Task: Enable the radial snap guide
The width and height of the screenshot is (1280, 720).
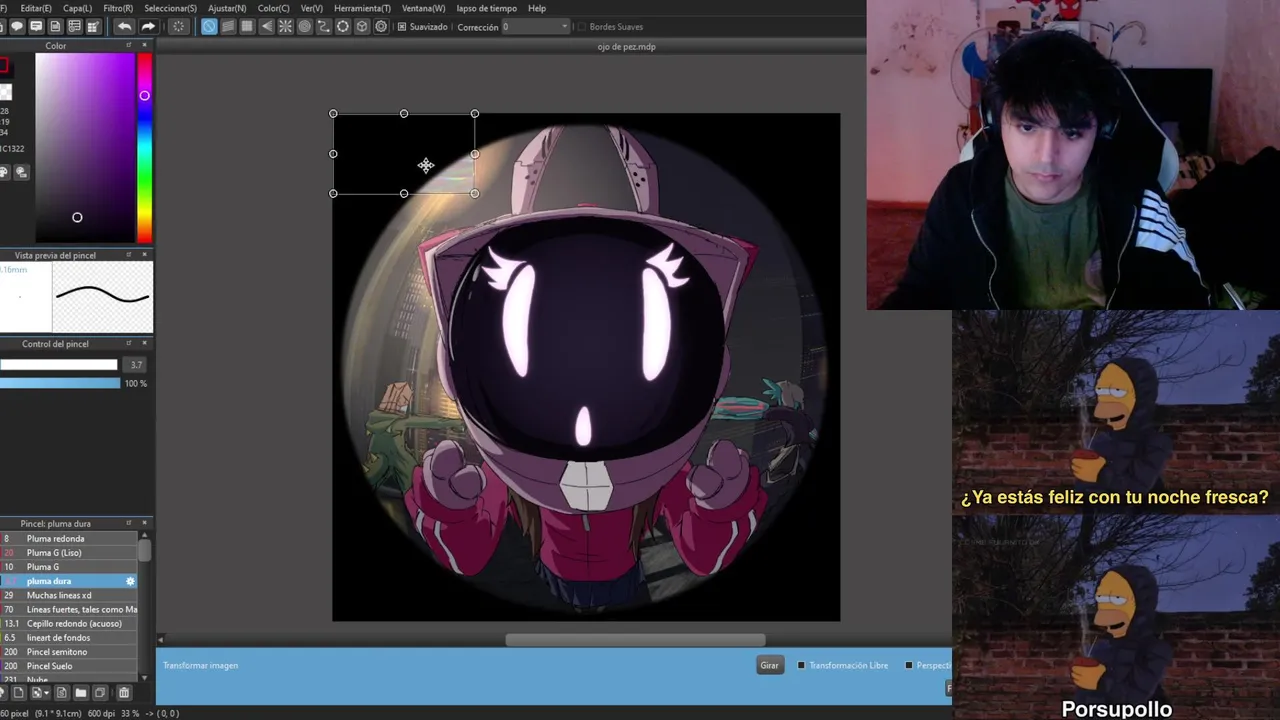Action: [x=285, y=27]
